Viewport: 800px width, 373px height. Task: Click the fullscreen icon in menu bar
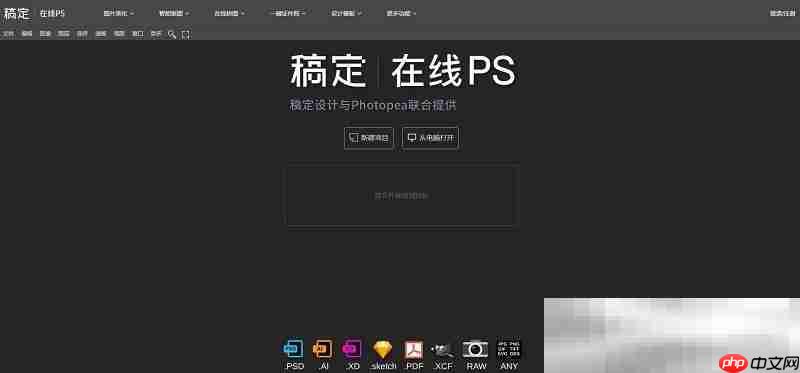(x=186, y=34)
